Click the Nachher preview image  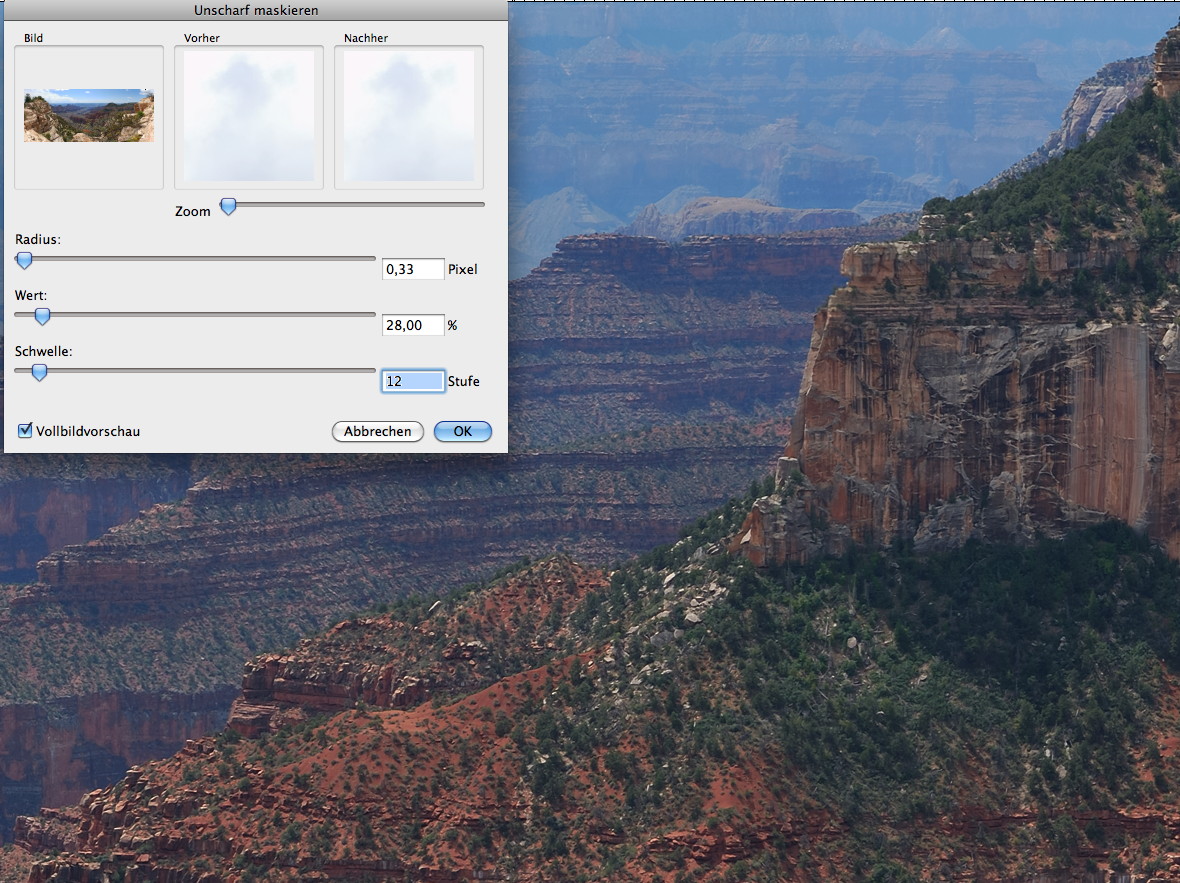coord(409,116)
